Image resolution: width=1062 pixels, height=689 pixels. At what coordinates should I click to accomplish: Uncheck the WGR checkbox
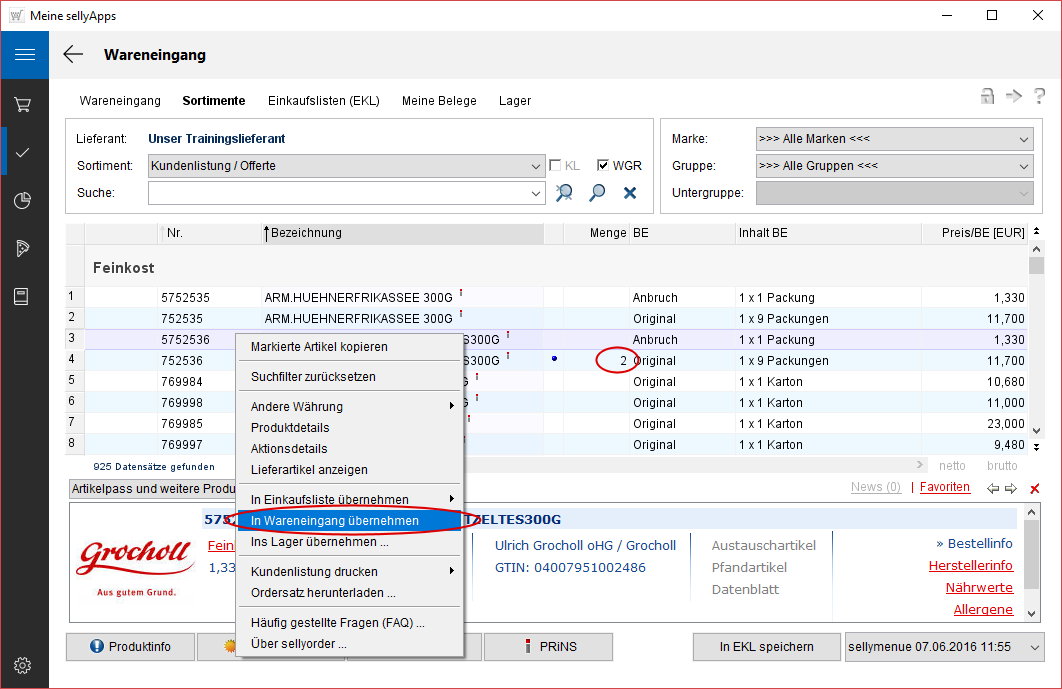603,166
